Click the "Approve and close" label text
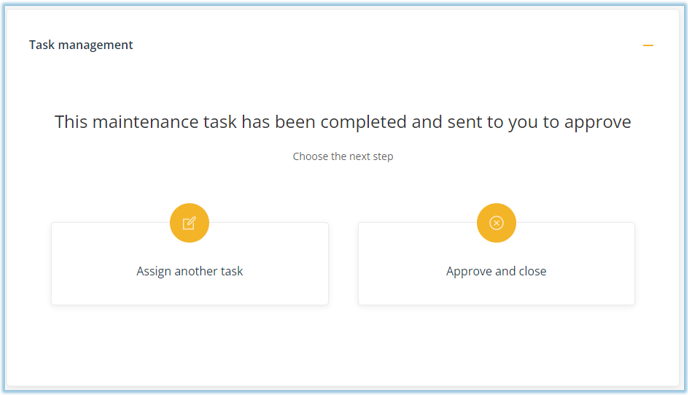Image resolution: width=688 pixels, height=395 pixels. (496, 271)
